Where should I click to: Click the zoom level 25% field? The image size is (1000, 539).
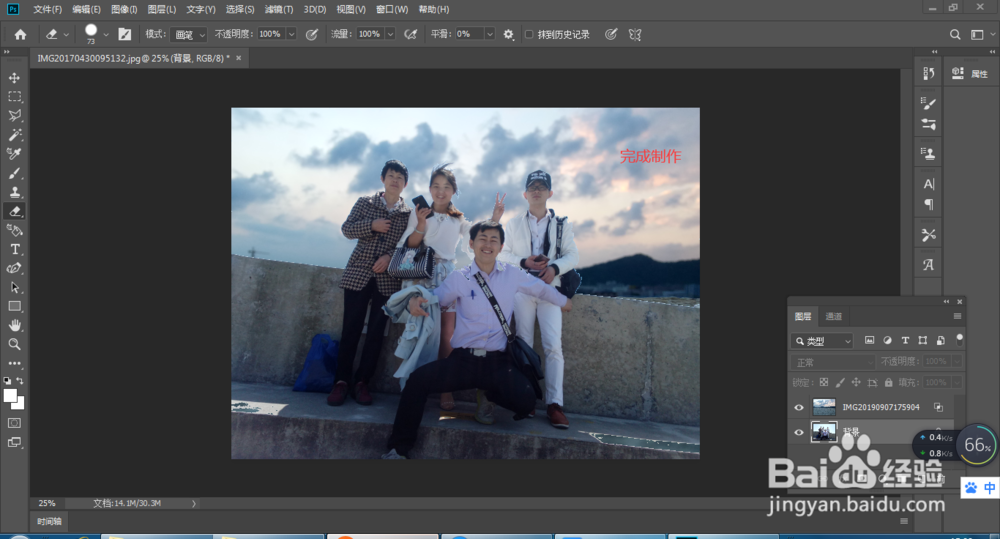[47, 503]
